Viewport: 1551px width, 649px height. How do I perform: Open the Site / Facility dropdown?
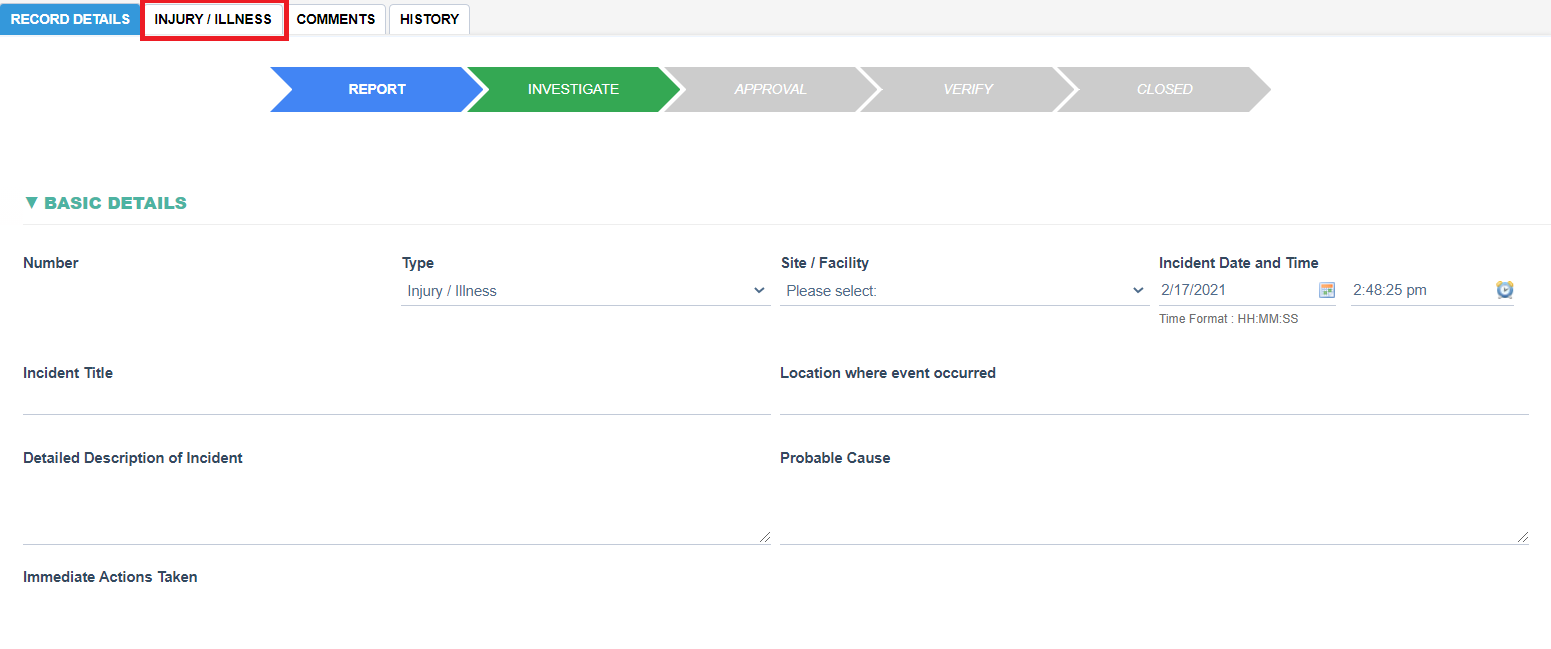click(964, 291)
